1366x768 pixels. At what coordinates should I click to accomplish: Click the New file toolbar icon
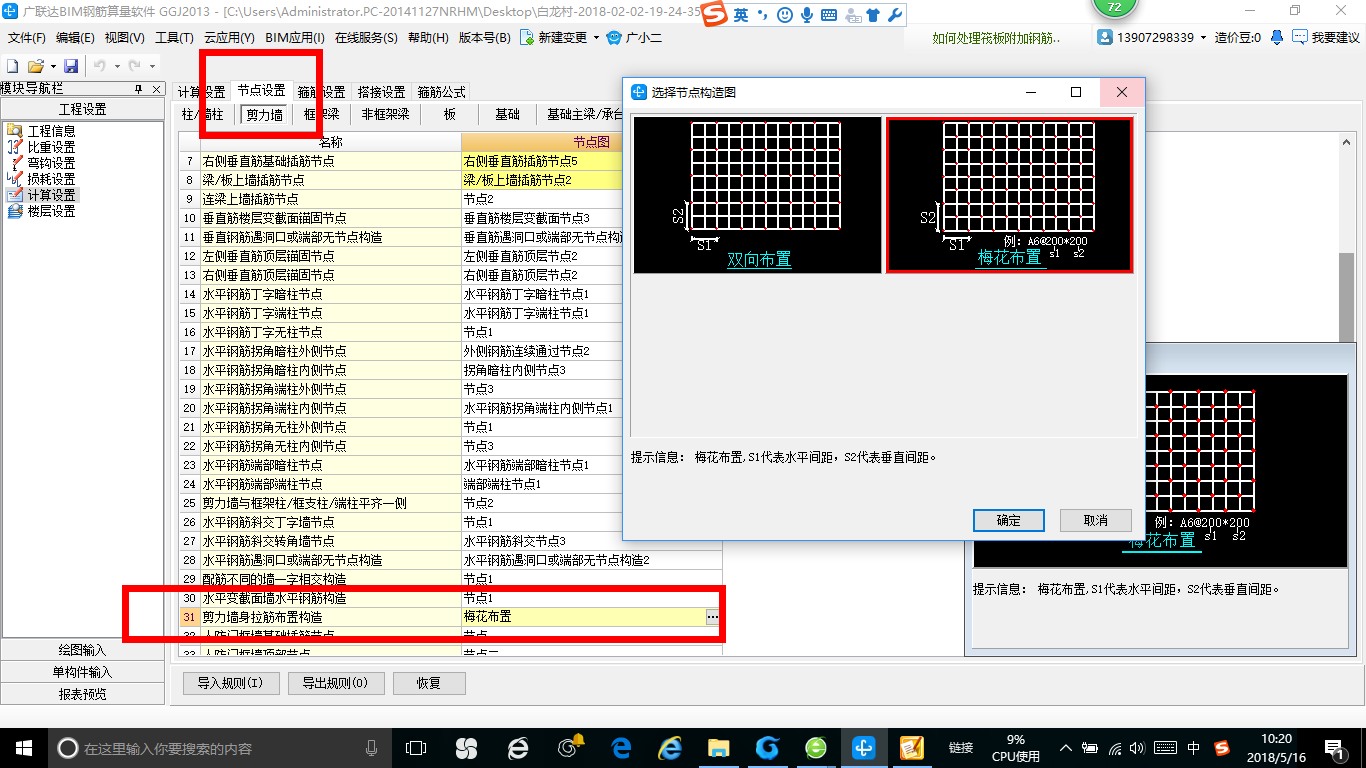[14, 65]
